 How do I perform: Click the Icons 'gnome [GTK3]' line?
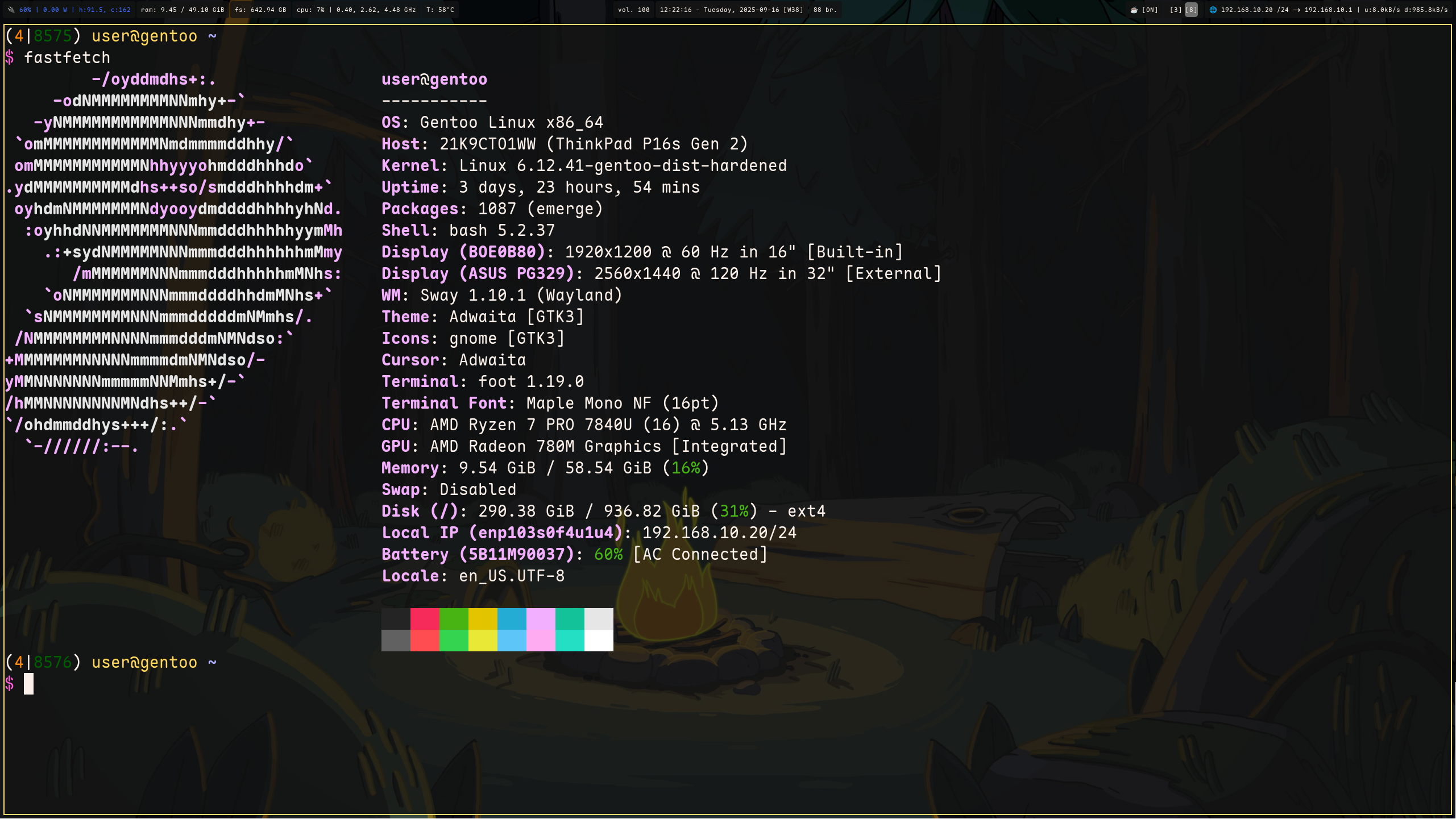click(473, 338)
